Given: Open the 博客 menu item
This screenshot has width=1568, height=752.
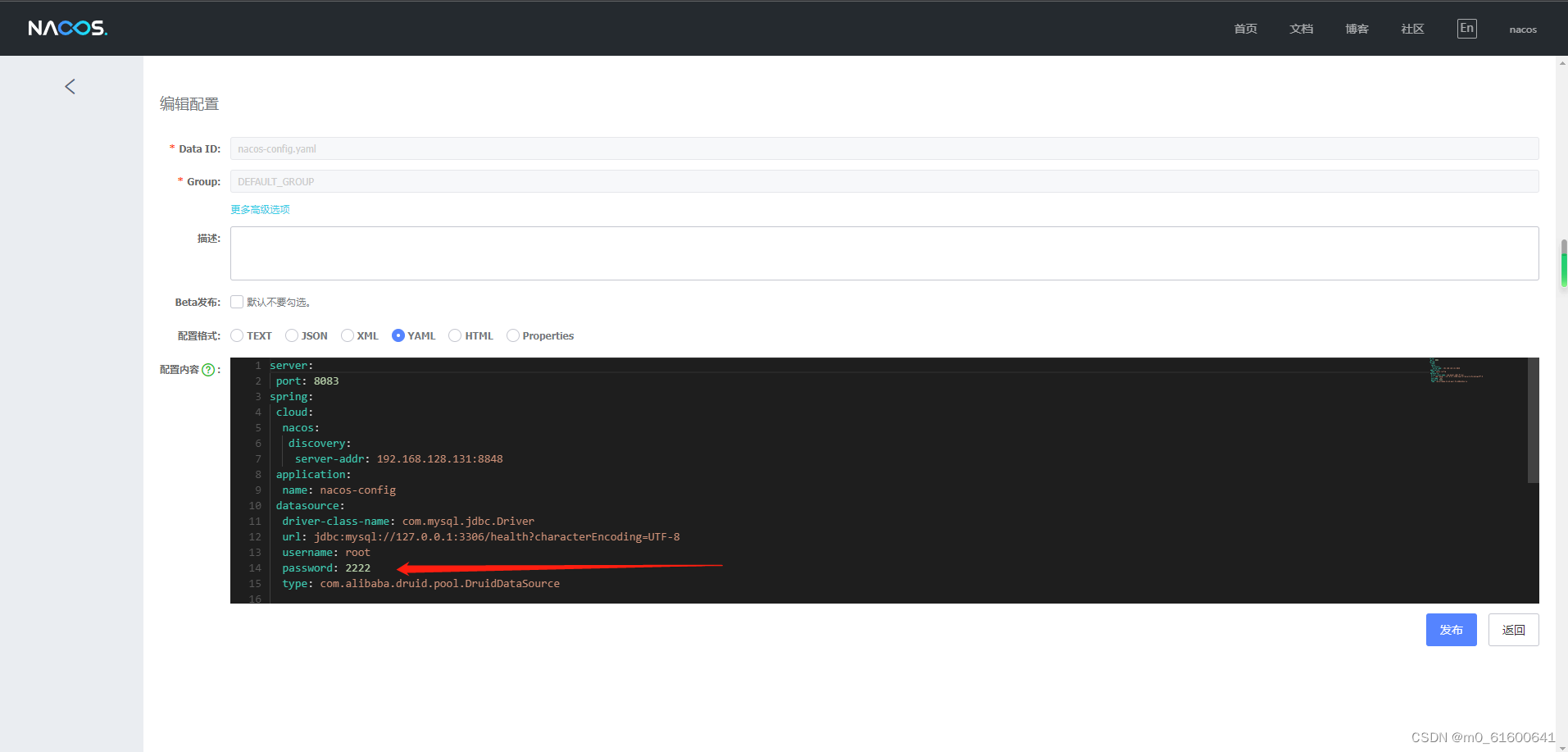Looking at the screenshot, I should [1357, 29].
